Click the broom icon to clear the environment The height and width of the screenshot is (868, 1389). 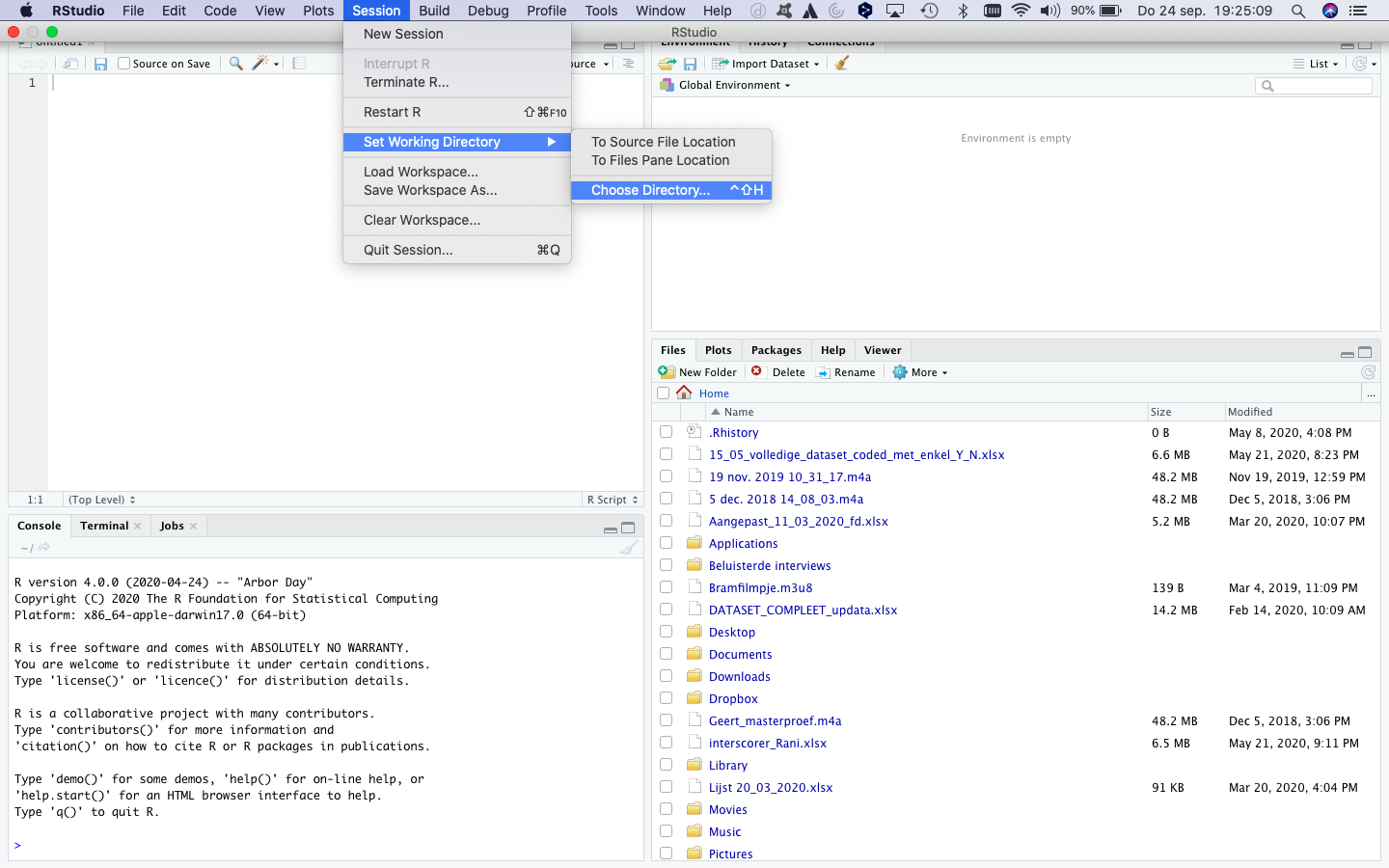click(842, 64)
